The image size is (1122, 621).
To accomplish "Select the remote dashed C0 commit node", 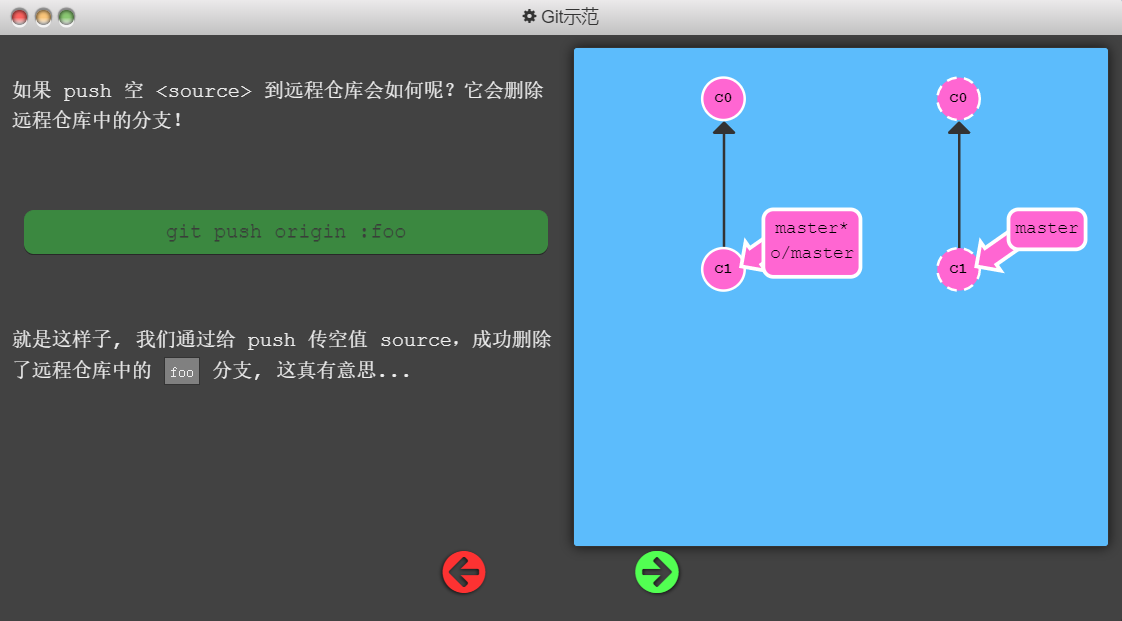I will pos(958,98).
